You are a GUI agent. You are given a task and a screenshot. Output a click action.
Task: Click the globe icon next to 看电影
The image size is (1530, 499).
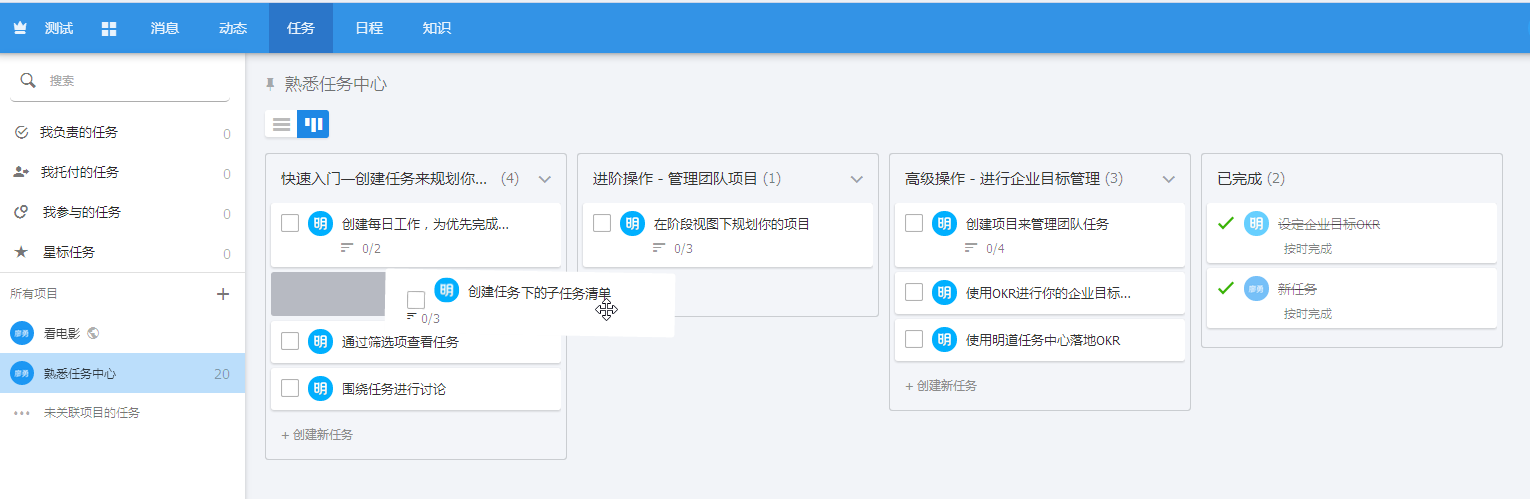pyautogui.click(x=93, y=333)
